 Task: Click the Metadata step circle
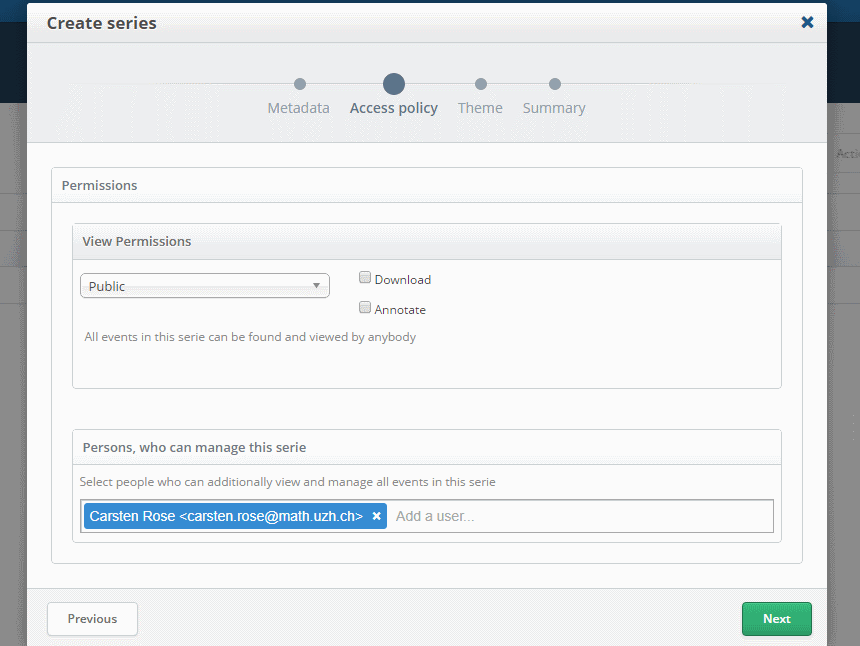(299, 84)
